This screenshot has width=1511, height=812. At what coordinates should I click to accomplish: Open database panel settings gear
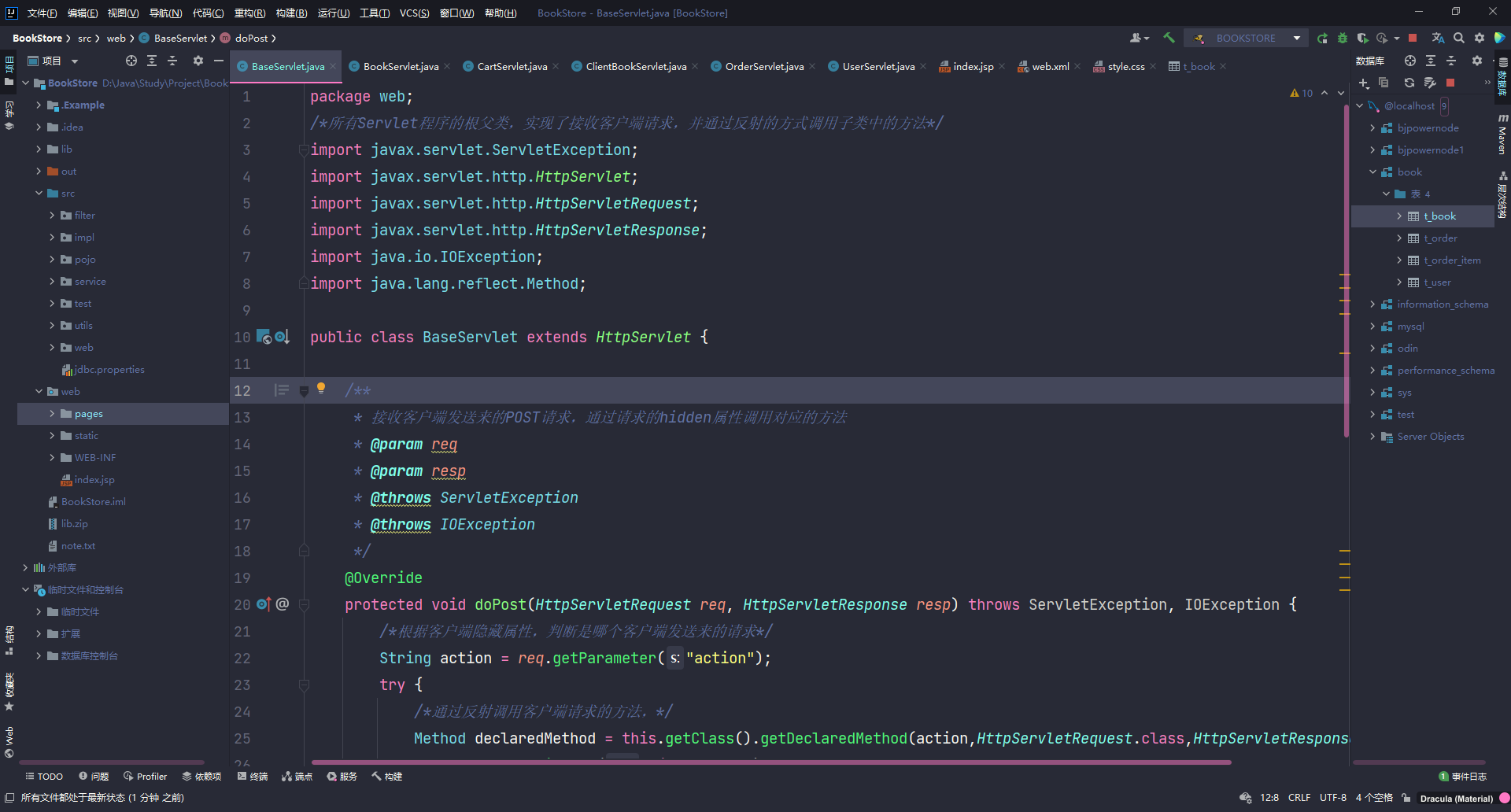[1476, 61]
